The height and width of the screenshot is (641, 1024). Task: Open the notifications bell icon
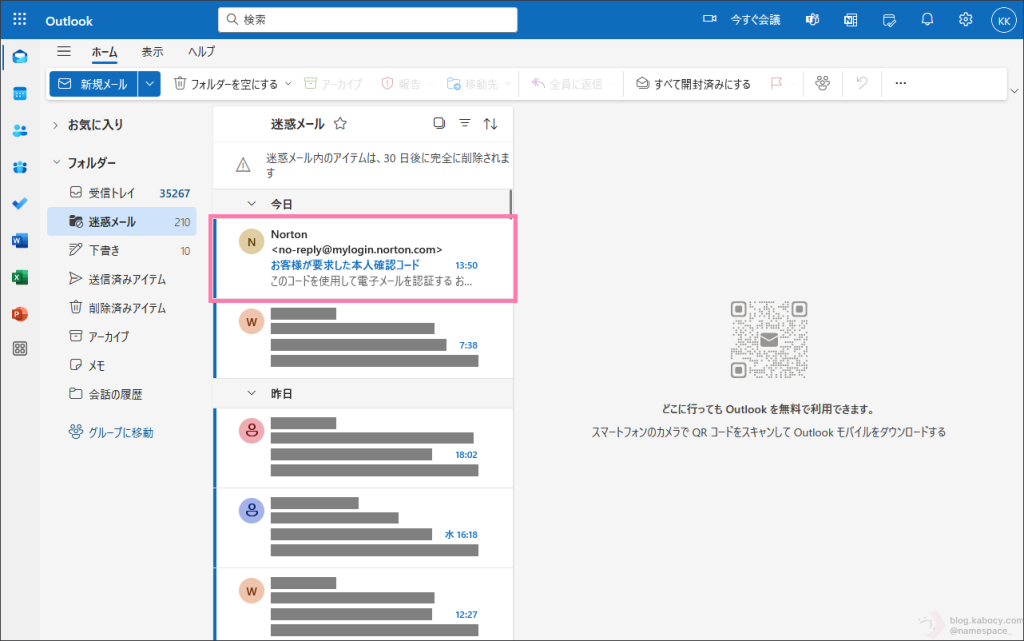pos(927,19)
